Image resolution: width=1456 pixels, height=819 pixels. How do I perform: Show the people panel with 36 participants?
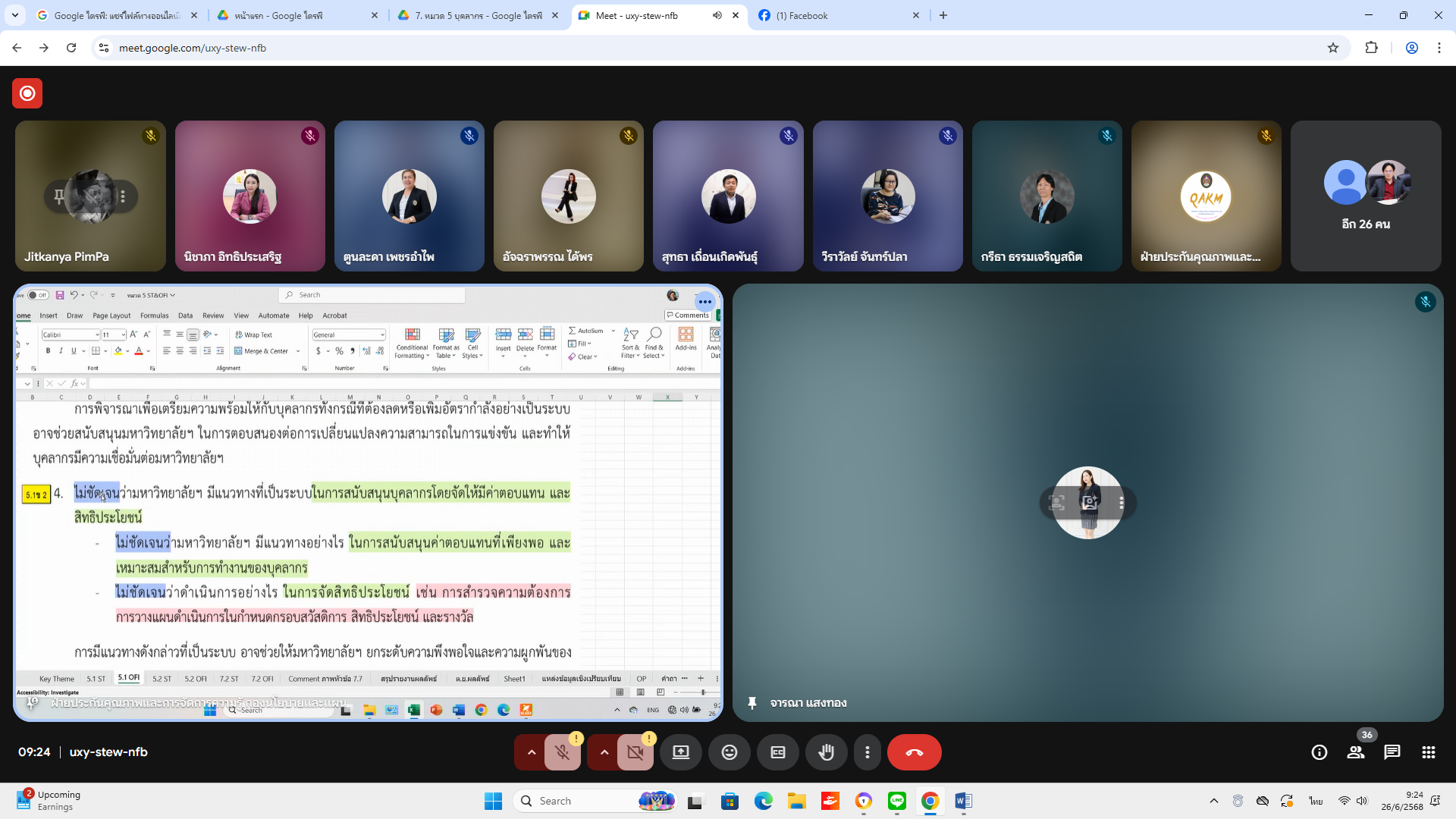point(1356,752)
